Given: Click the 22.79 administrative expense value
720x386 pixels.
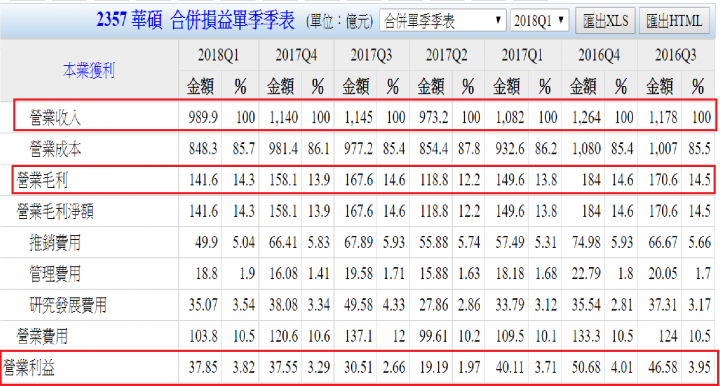Looking at the screenshot, I should point(586,274).
